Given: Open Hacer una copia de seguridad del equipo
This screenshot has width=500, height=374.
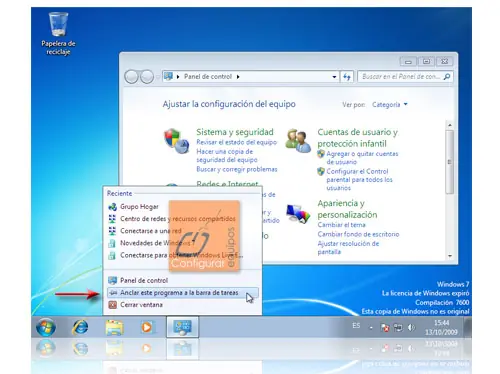Looking at the screenshot, I should click(227, 156).
